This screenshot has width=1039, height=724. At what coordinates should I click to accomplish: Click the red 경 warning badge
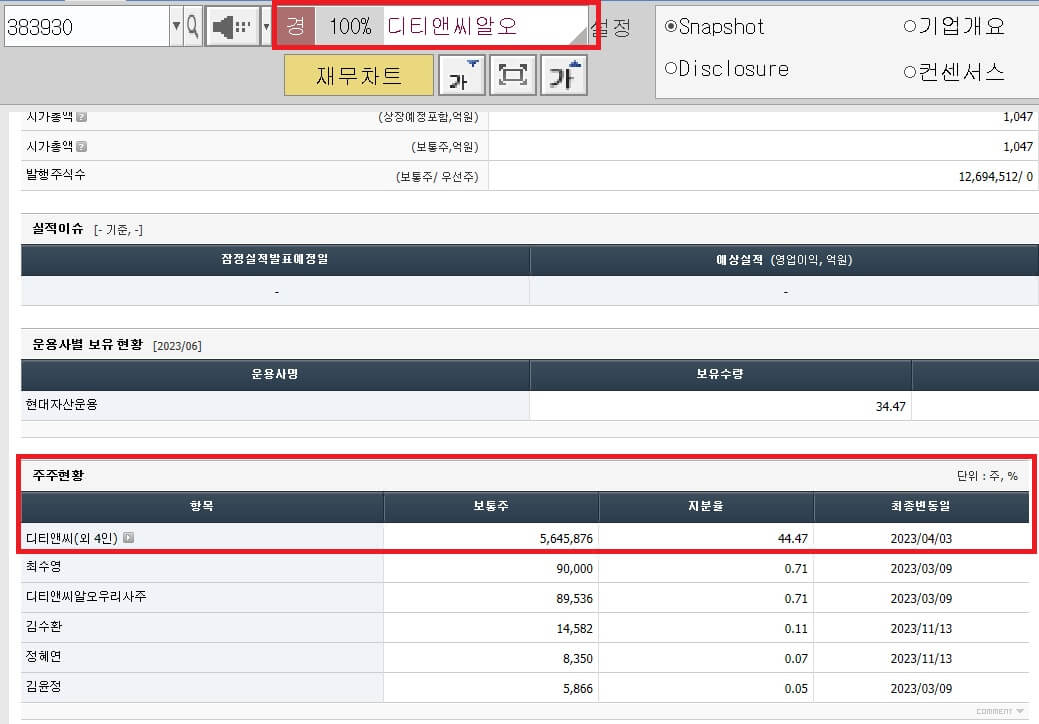296,26
